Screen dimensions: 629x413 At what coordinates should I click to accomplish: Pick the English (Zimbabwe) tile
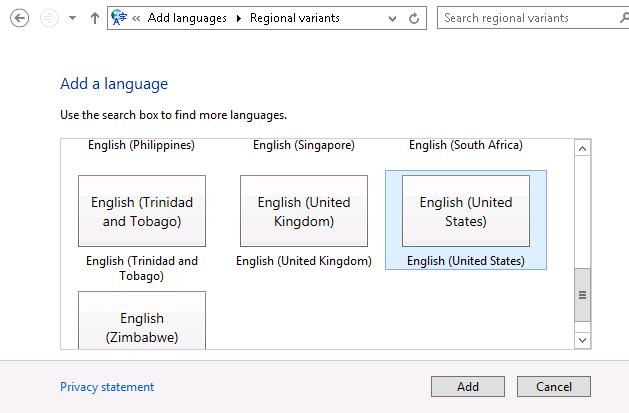142,322
